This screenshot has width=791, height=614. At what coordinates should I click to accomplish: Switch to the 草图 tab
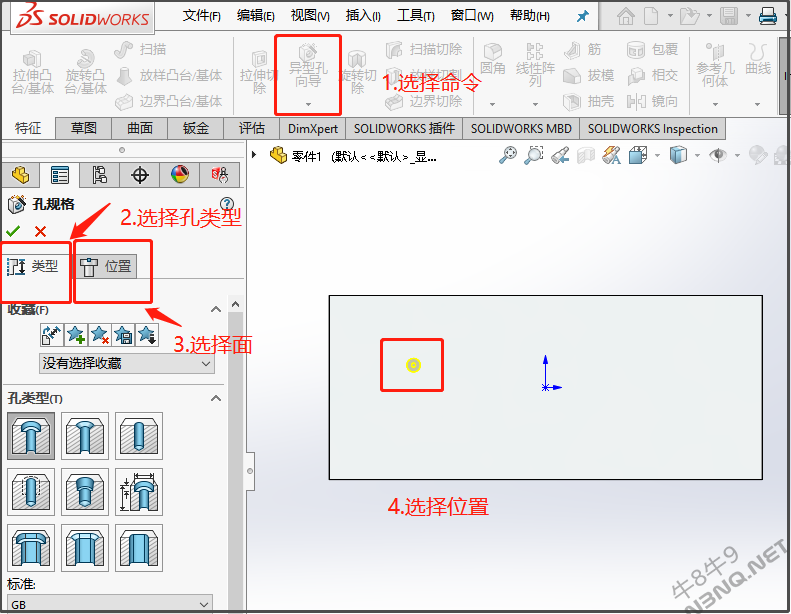84,128
